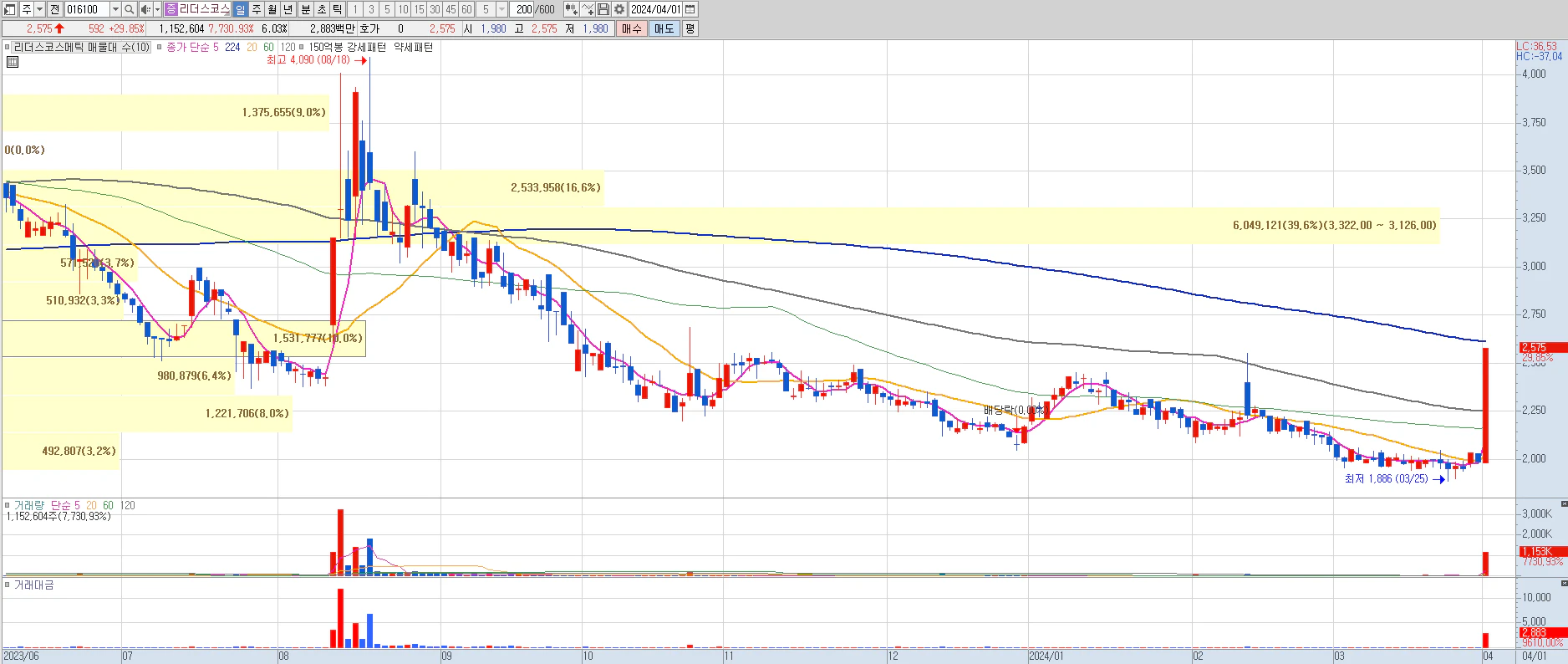Click the LC:36.53 axis label

(1537, 46)
